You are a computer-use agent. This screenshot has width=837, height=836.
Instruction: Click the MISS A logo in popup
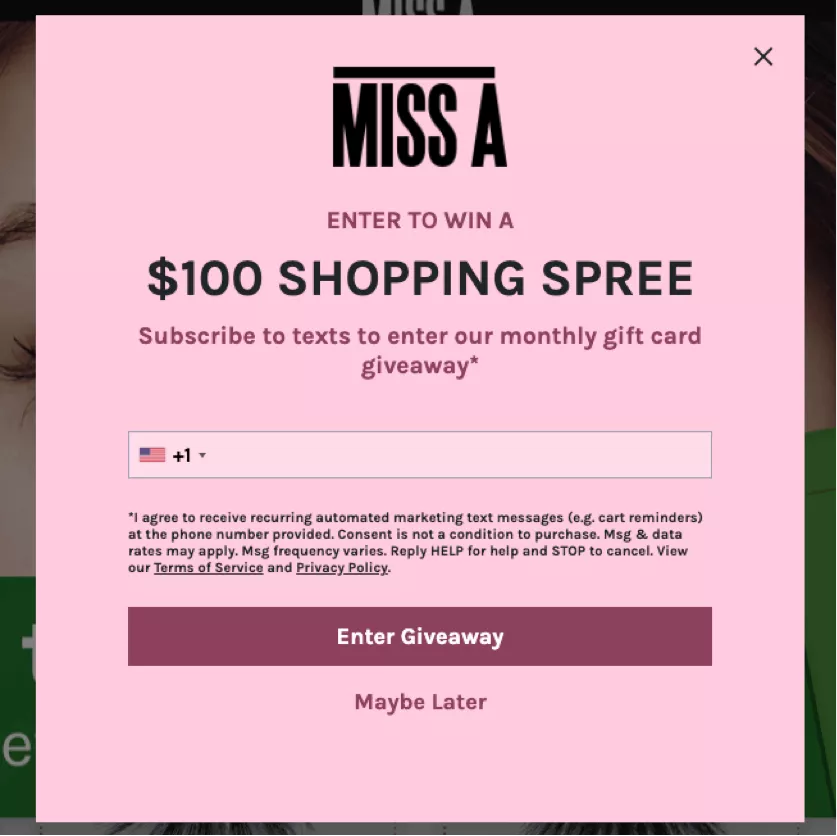(x=420, y=117)
